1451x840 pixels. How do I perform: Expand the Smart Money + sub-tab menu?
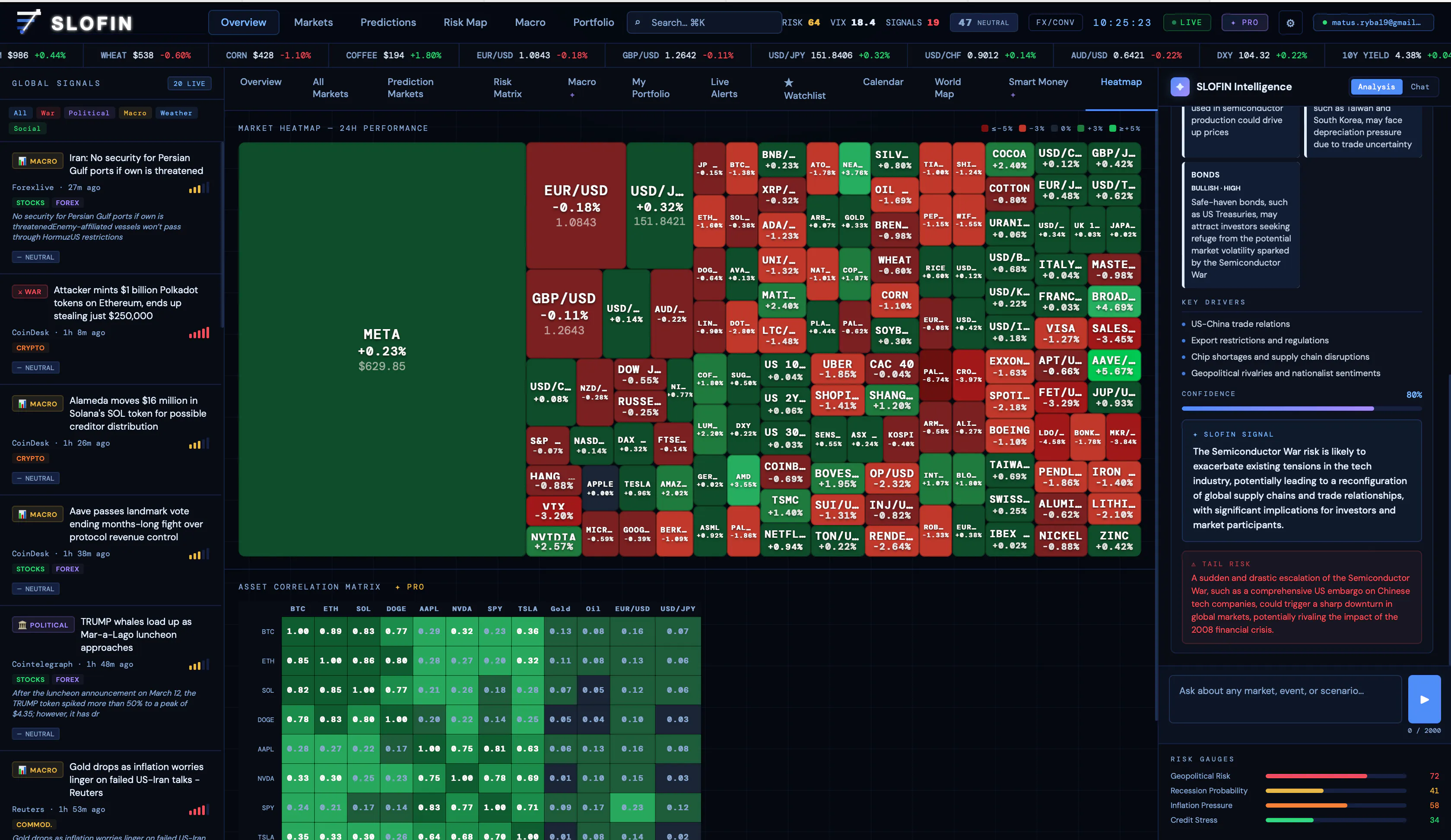pyautogui.click(x=1038, y=88)
